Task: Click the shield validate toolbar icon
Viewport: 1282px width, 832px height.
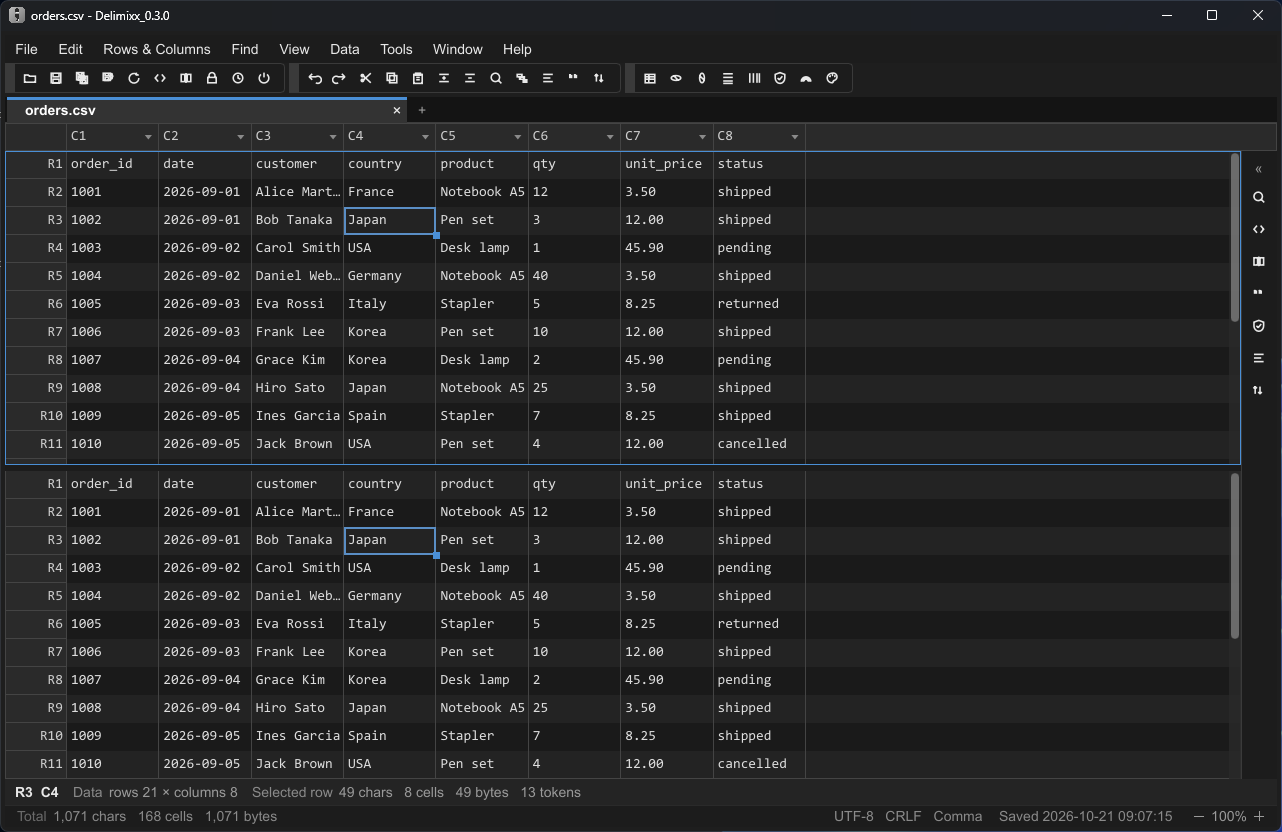Action: (780, 78)
